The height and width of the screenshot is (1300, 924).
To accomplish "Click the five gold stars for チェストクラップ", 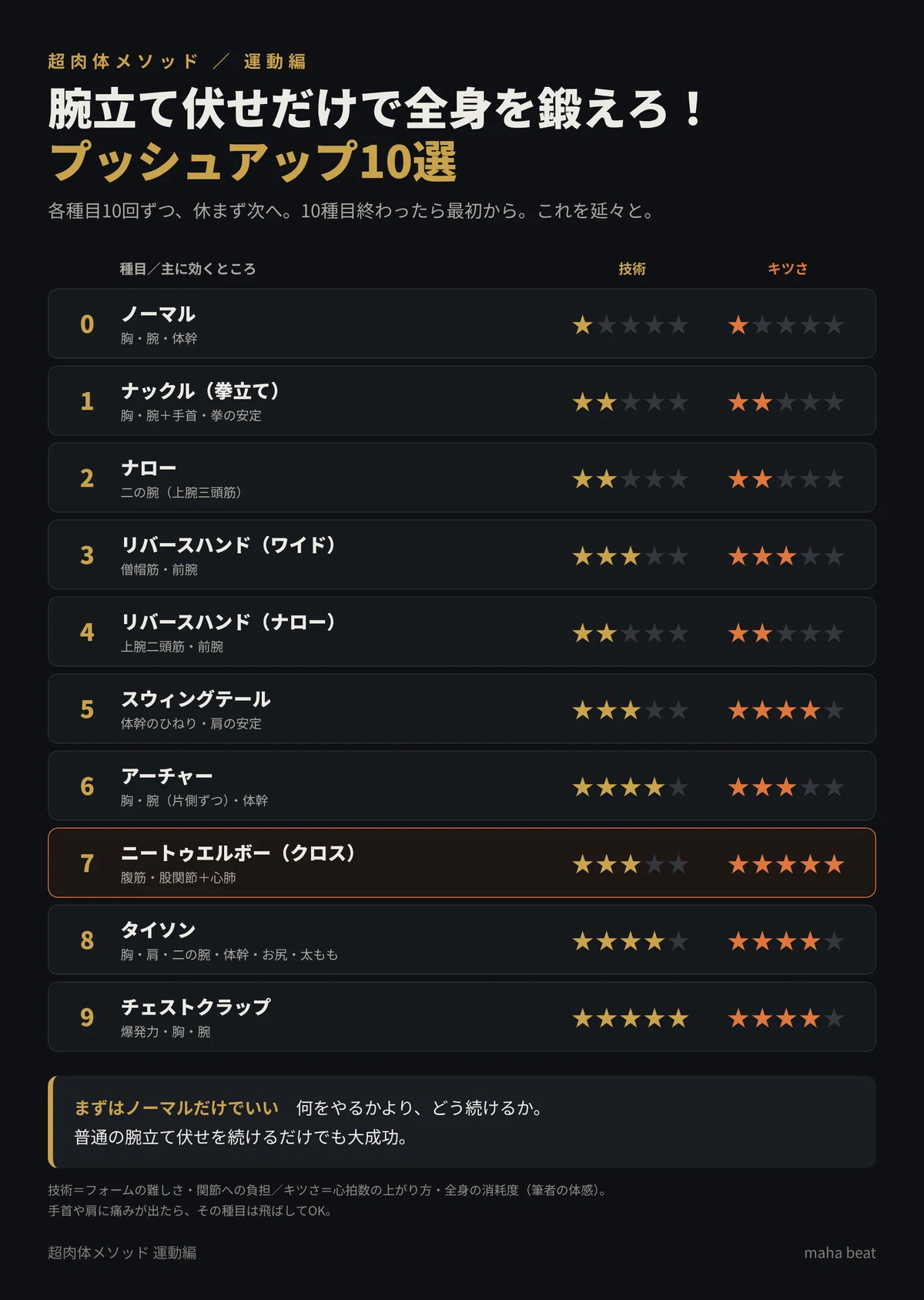I will coord(630,1018).
